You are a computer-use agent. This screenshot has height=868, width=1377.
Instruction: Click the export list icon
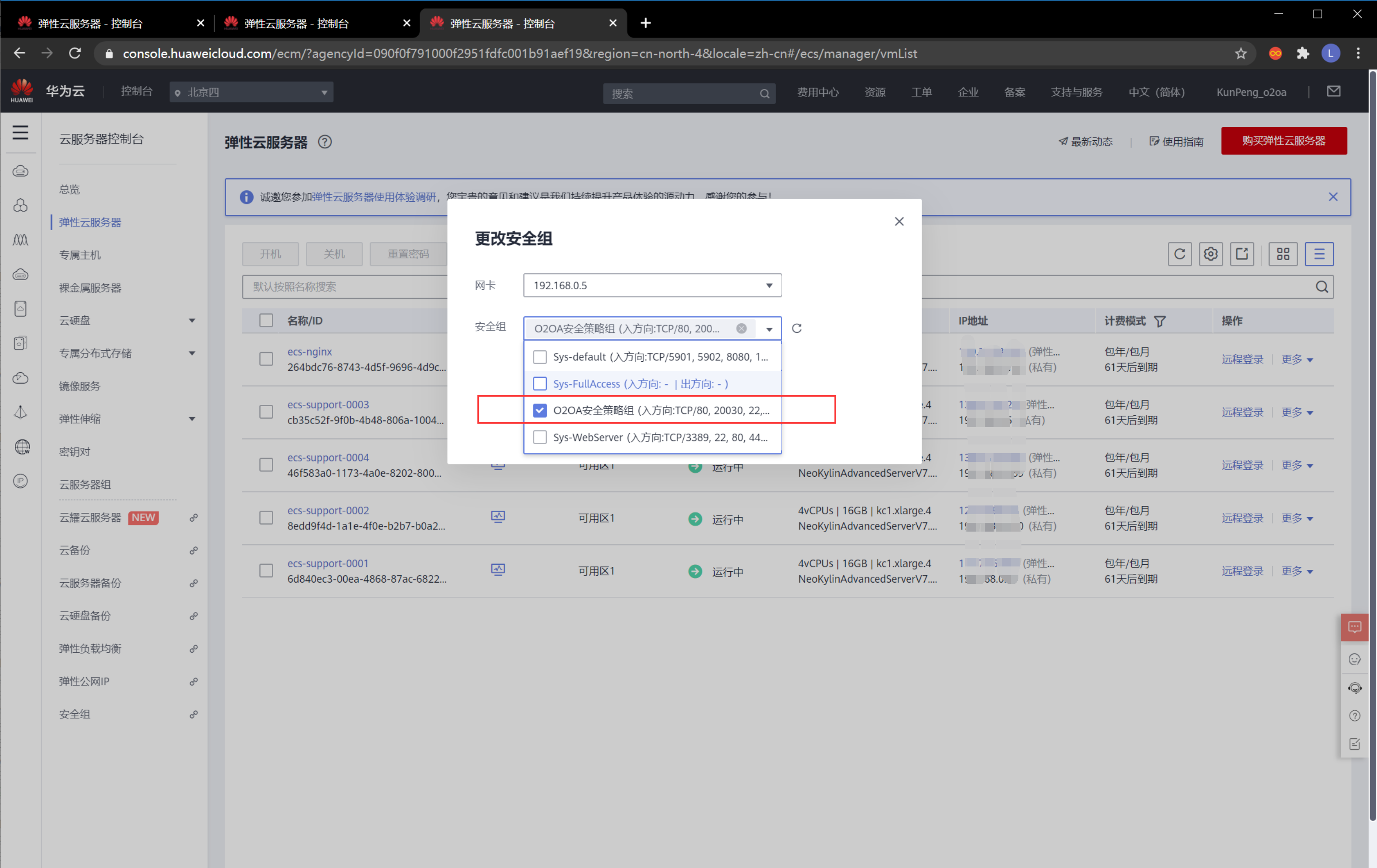click(1242, 254)
